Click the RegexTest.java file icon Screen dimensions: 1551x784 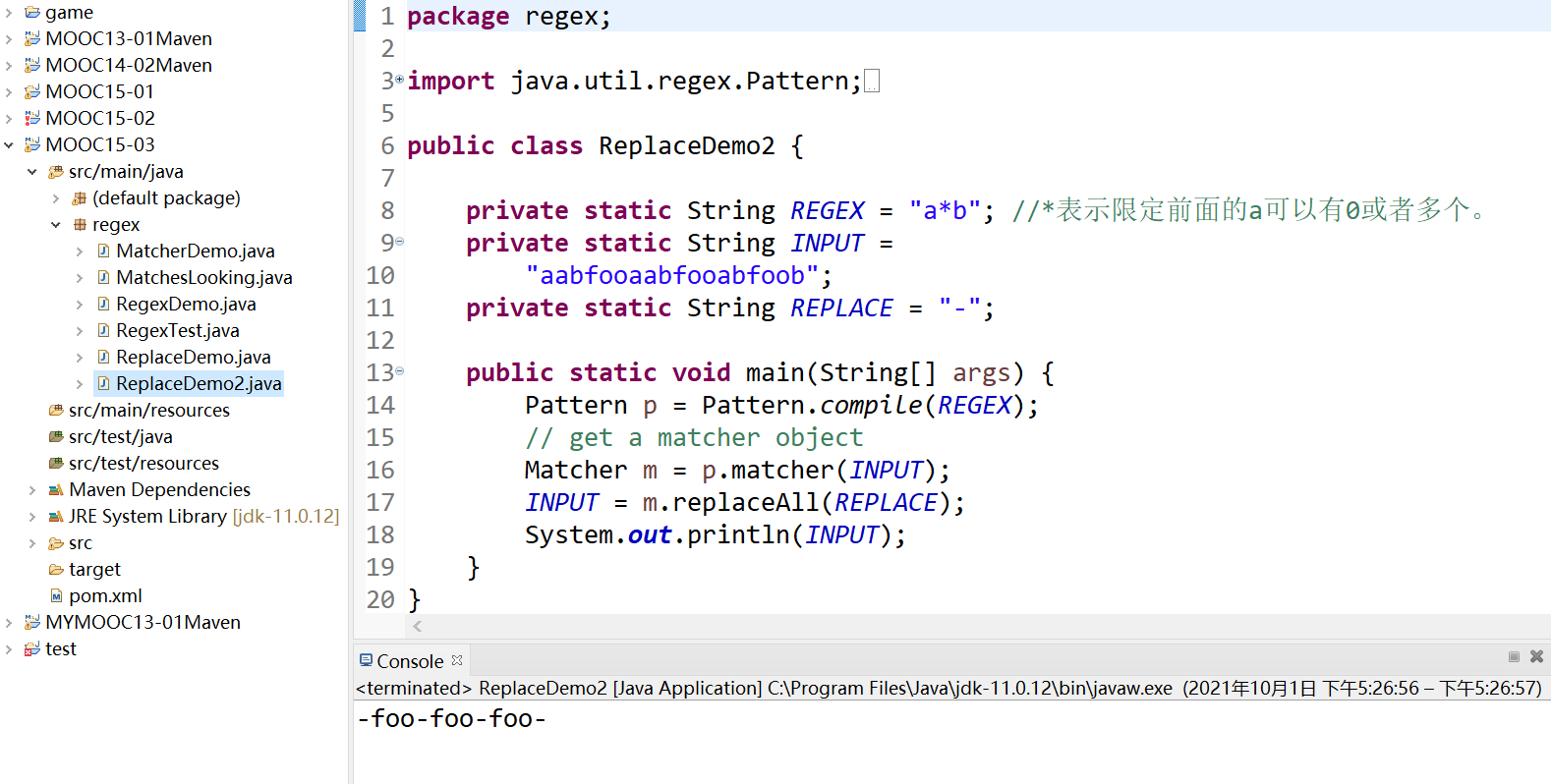point(103,331)
